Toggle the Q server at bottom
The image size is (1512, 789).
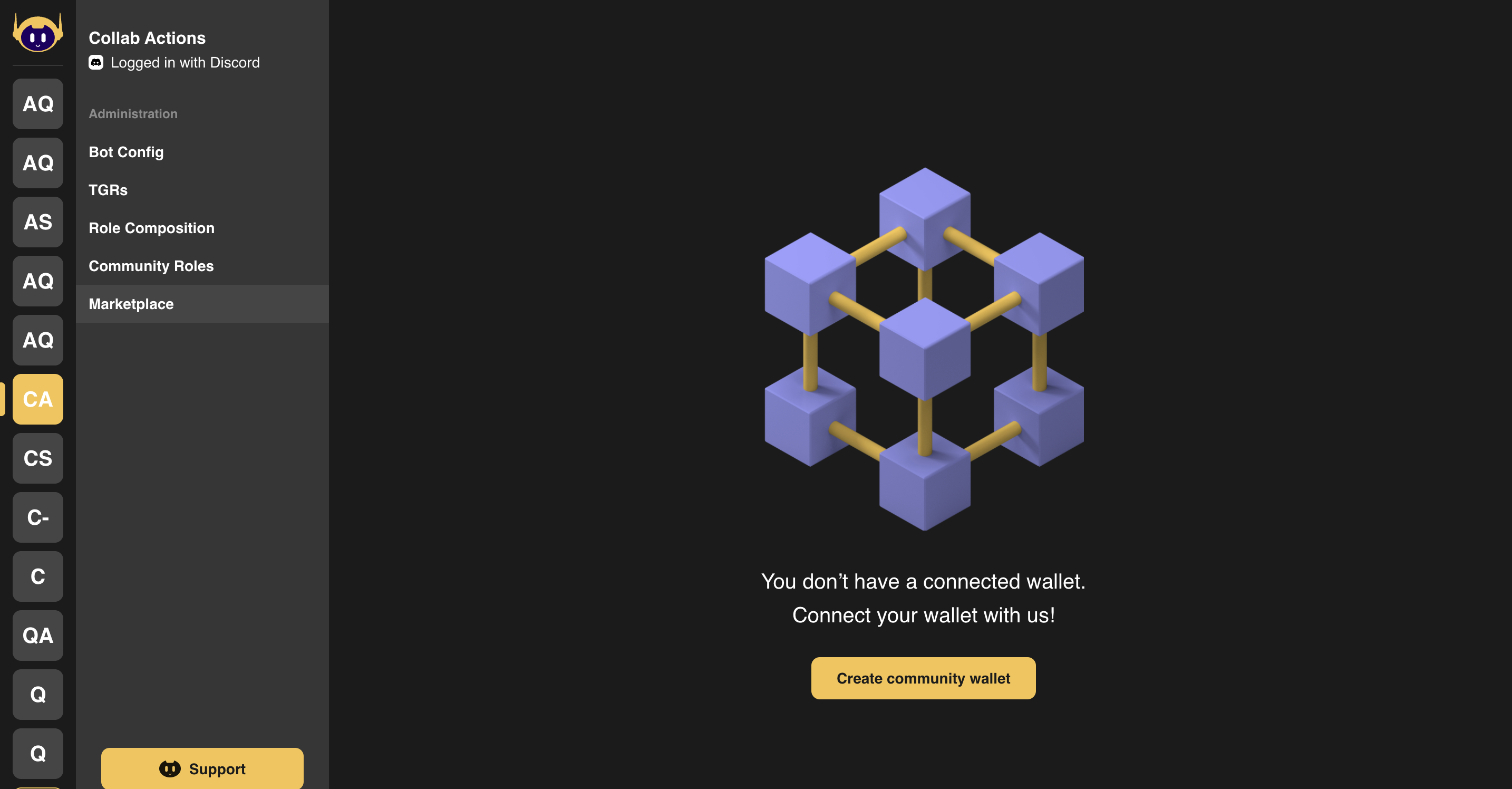pyautogui.click(x=38, y=753)
